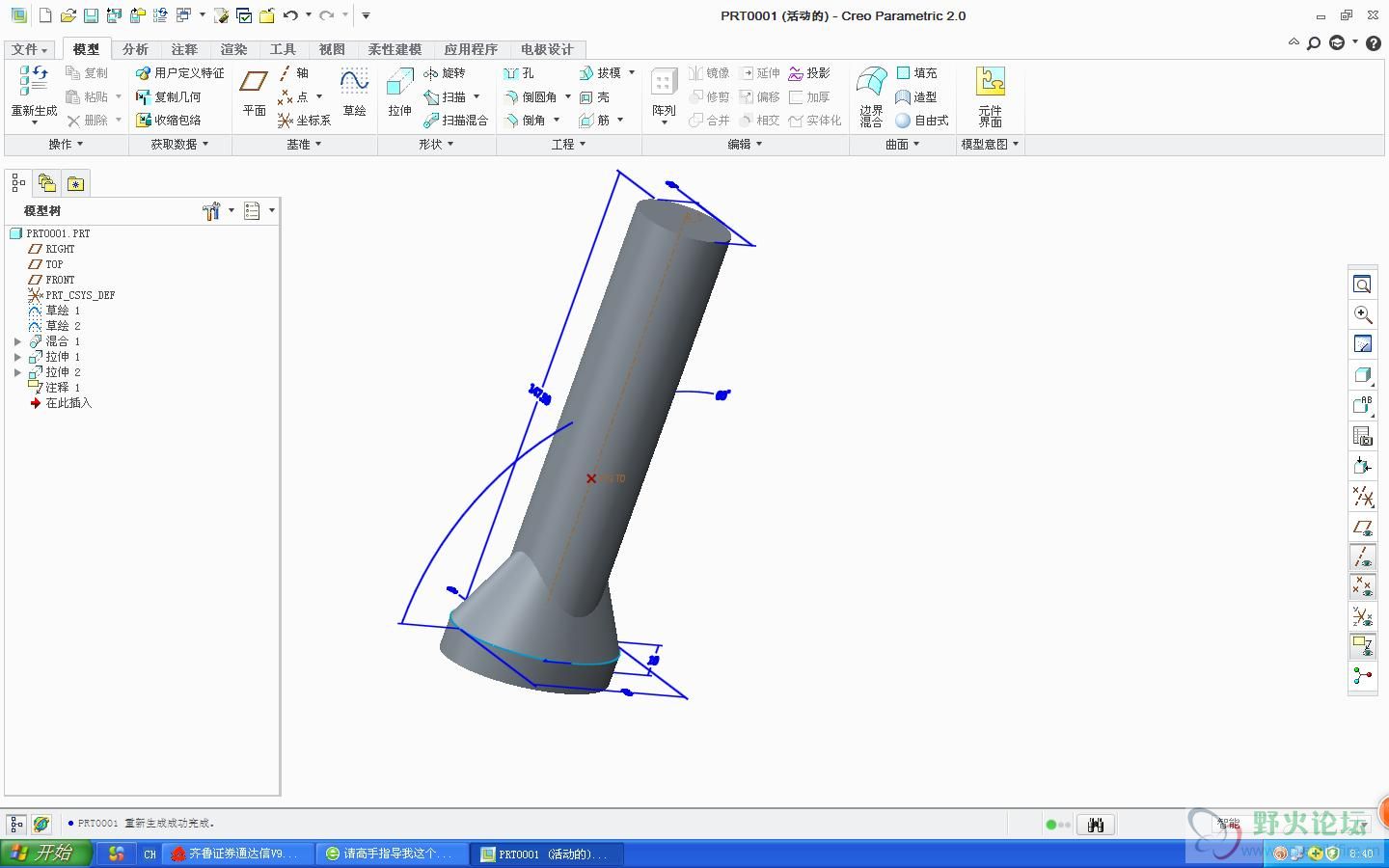Screen dimensions: 1389x868
Task: Switch to the 工具 ribbon tab
Action: [x=283, y=49]
